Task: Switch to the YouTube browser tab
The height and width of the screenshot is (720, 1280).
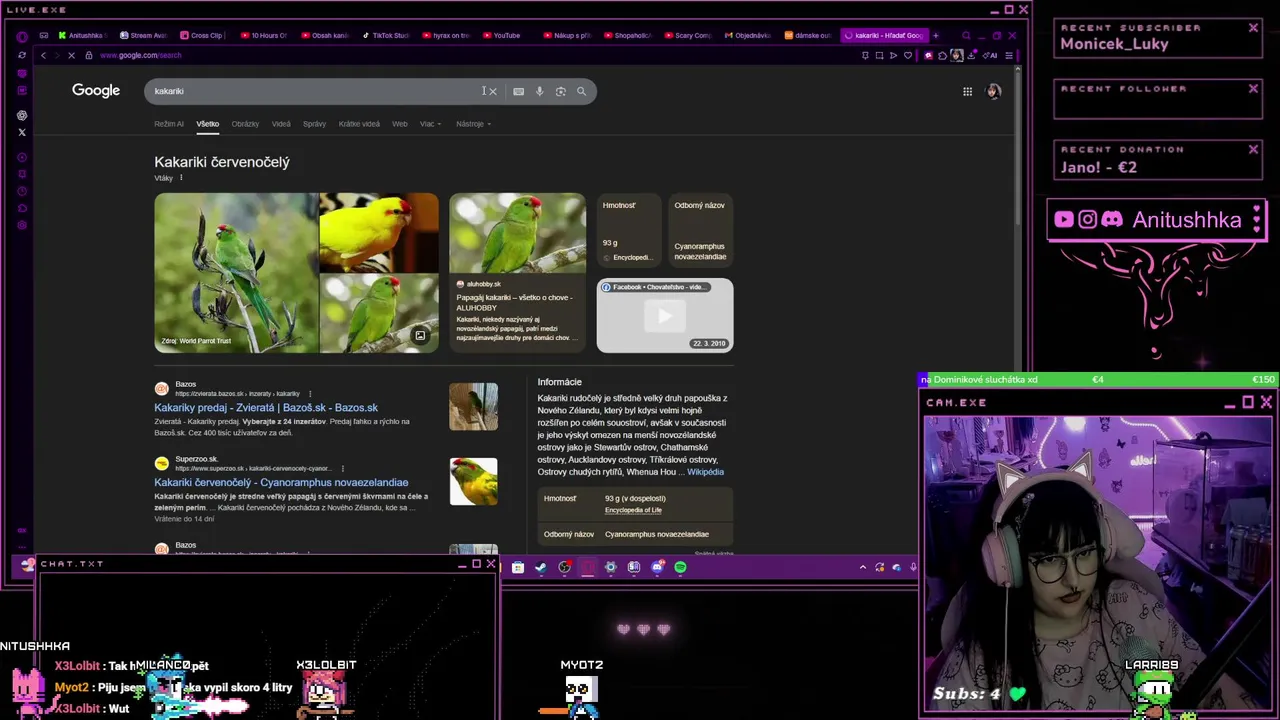Action: [x=502, y=35]
